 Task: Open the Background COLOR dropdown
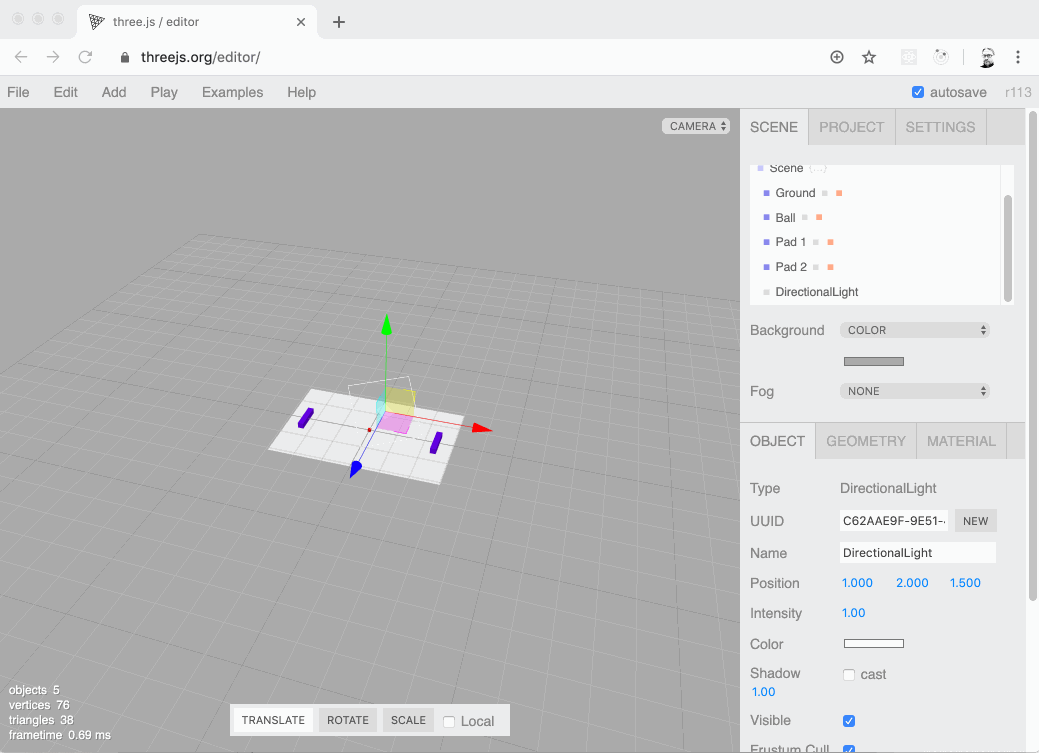[914, 330]
